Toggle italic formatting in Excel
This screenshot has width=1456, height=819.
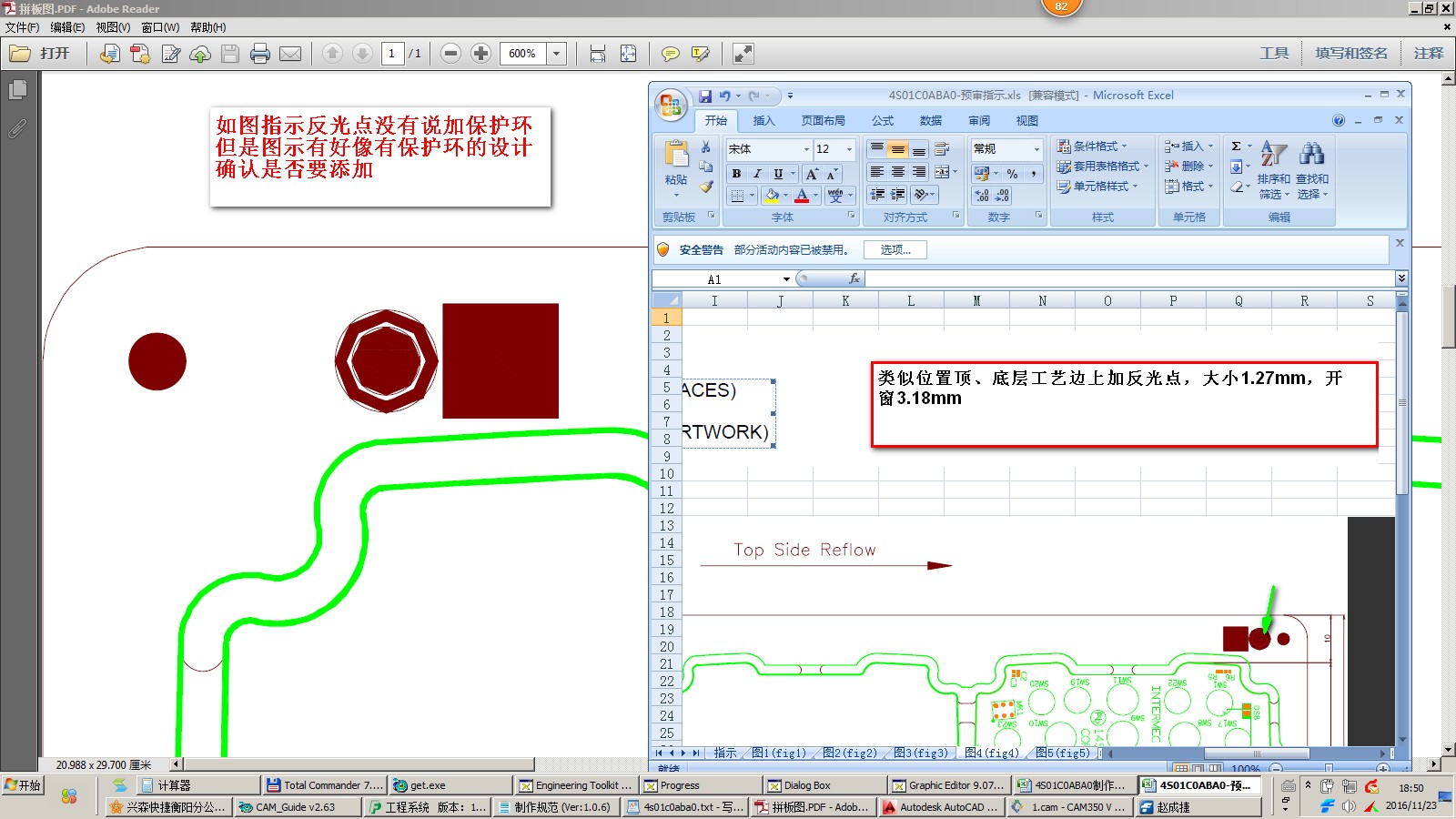(x=756, y=174)
